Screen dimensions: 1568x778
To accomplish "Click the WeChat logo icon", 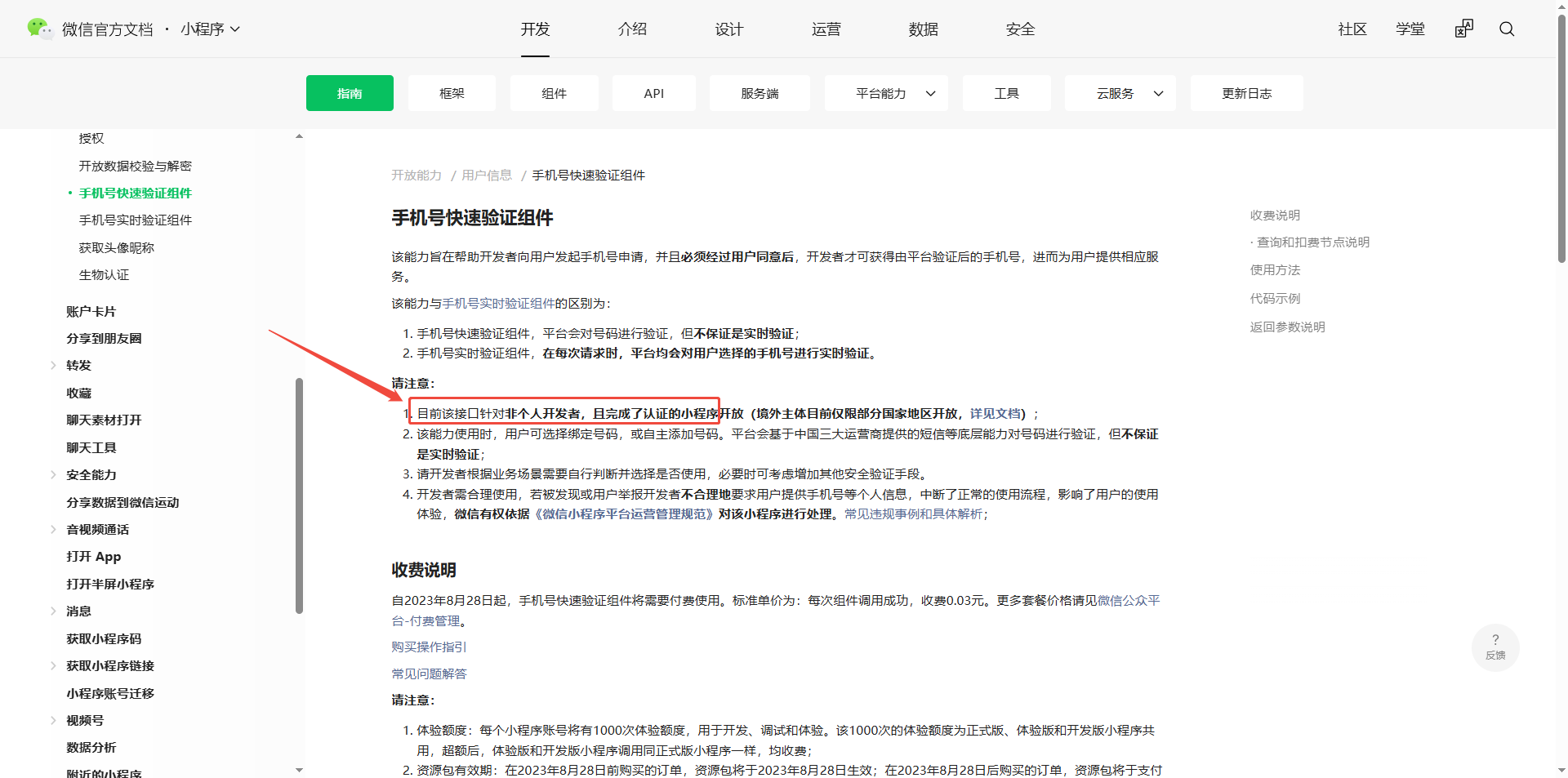I will 39,29.
